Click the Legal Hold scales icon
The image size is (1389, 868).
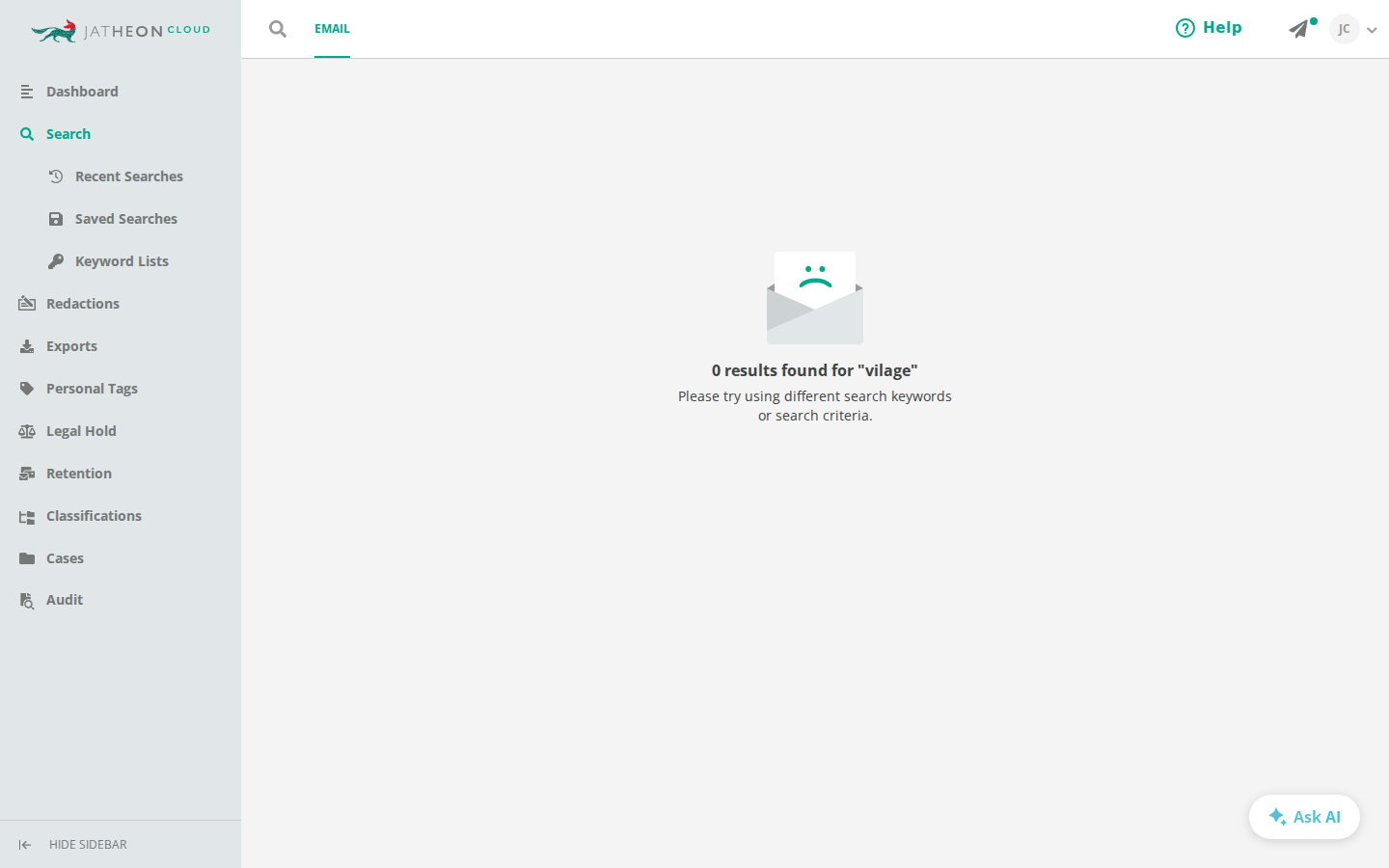[27, 431]
